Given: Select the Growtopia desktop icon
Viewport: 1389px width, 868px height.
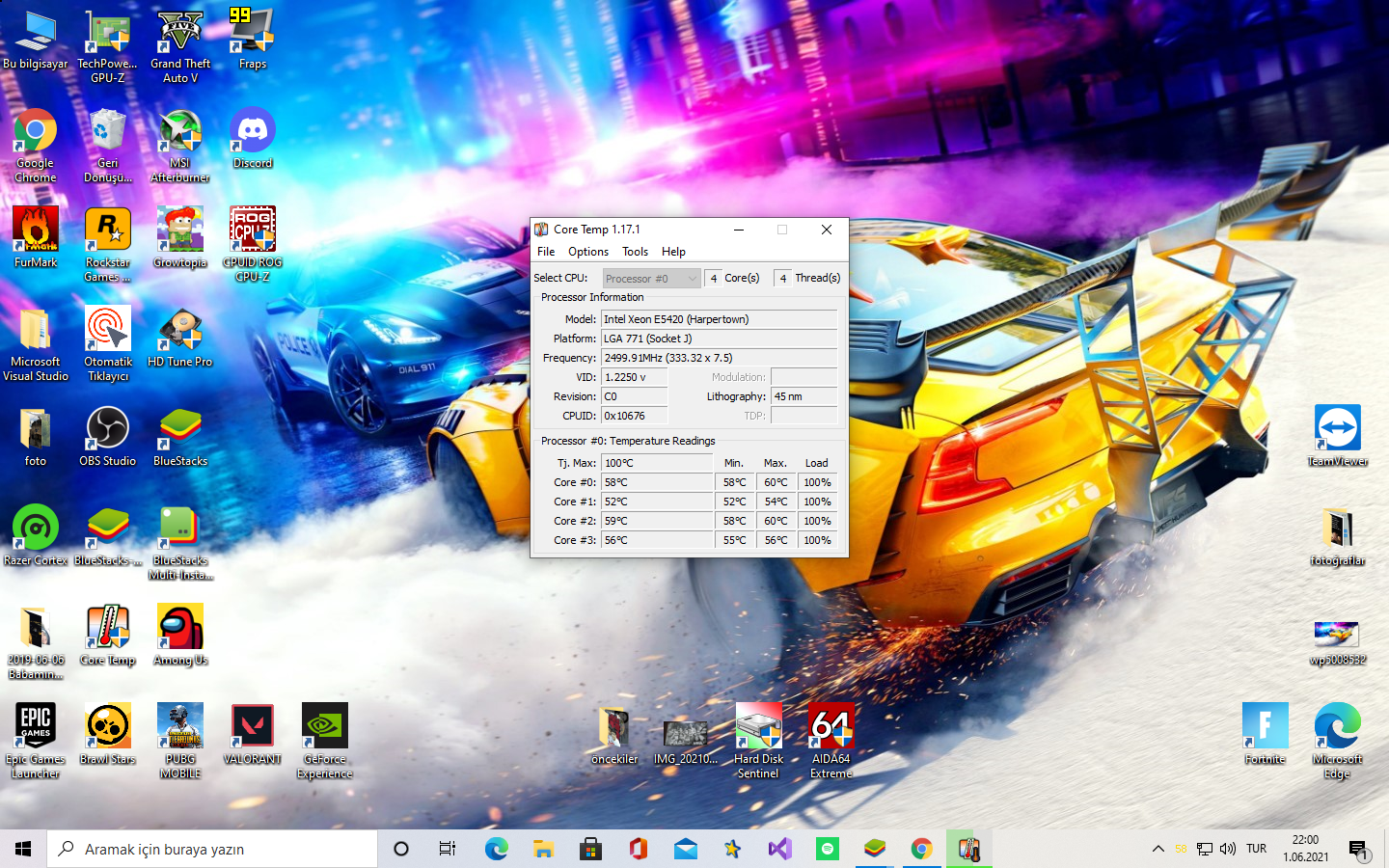Looking at the screenshot, I should [180, 238].
